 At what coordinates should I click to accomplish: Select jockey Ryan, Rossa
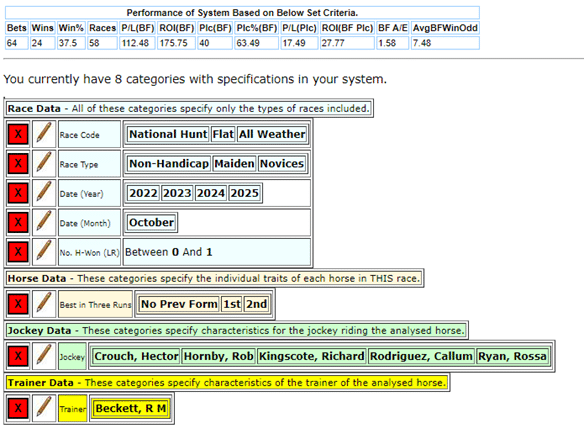[x=512, y=356]
